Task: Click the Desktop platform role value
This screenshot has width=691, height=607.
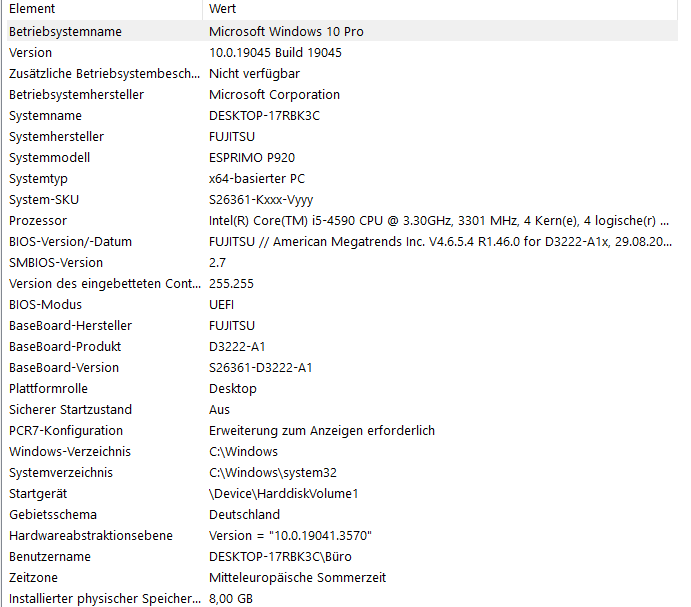Action: pyautogui.click(x=233, y=389)
